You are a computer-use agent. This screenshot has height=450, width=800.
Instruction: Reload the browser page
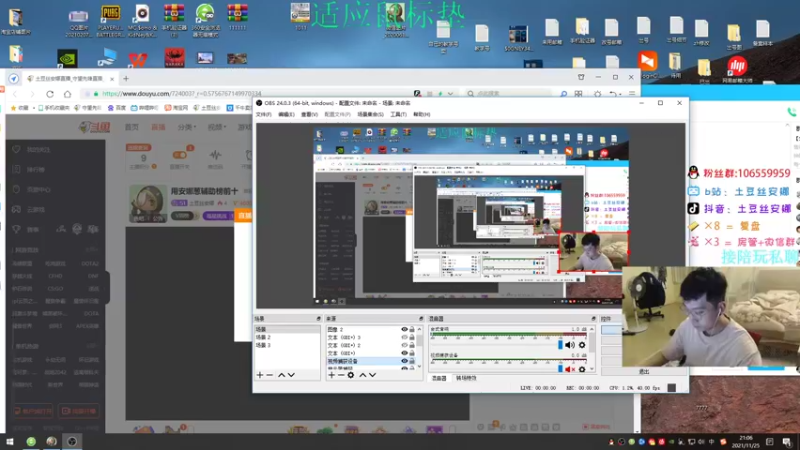[49, 94]
